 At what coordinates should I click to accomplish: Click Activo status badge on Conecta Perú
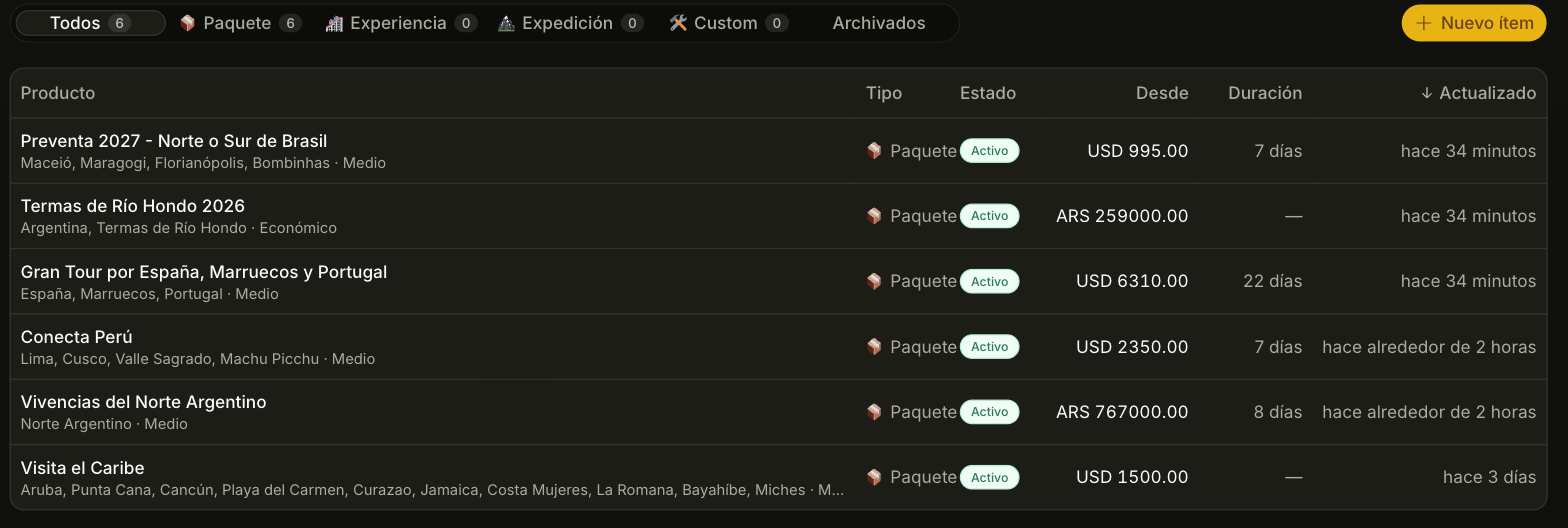point(989,347)
